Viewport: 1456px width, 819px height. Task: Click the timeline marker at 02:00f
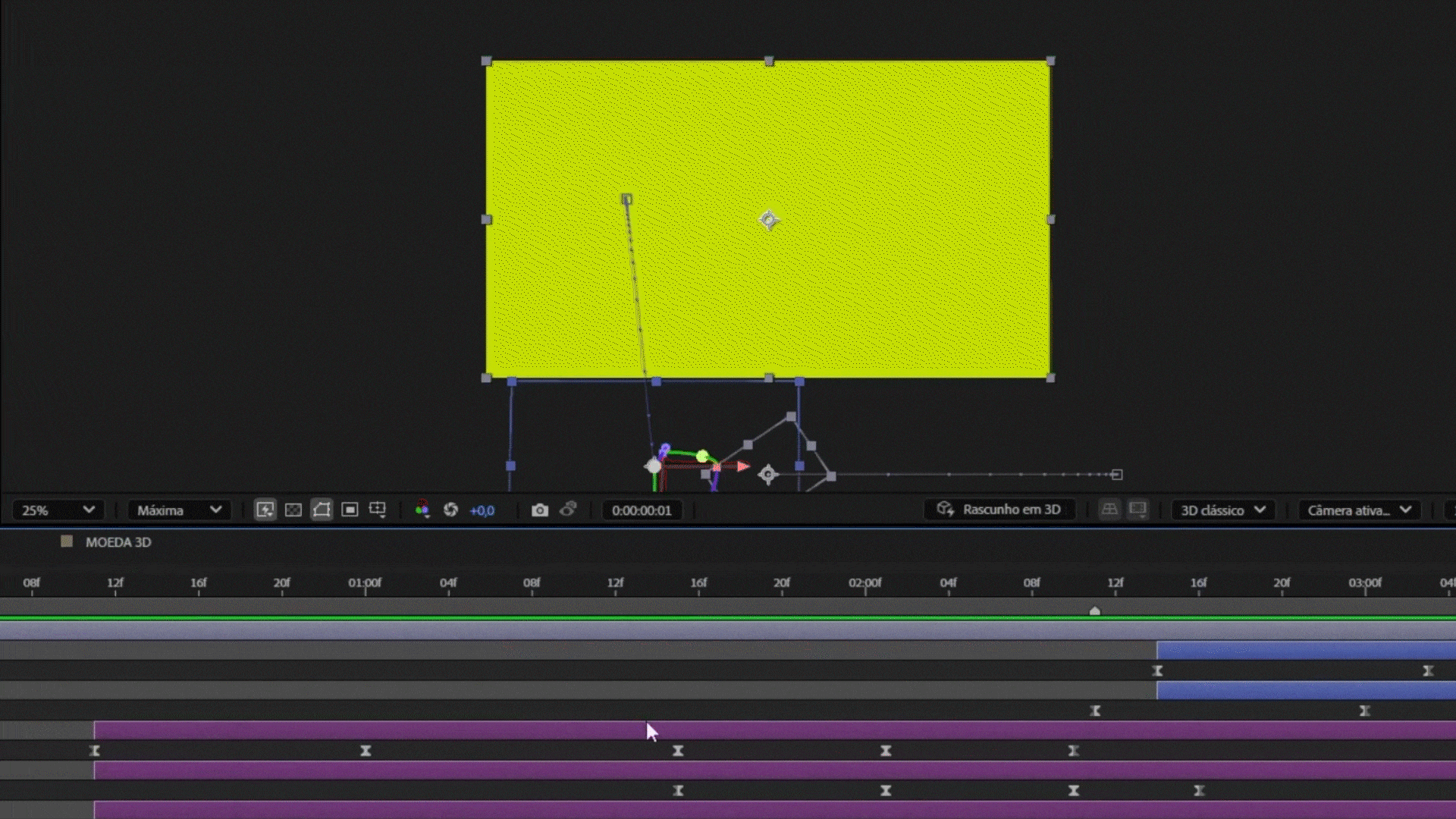point(864,583)
